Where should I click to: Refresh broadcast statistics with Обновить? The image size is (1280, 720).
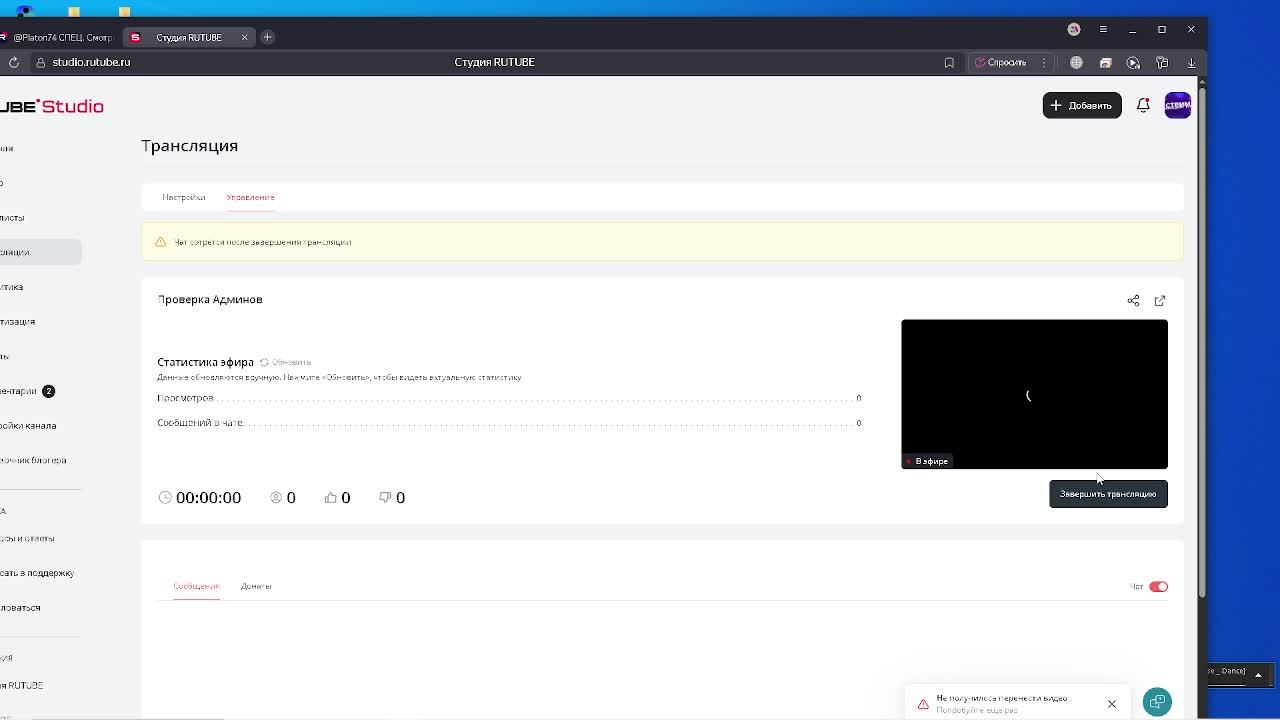click(x=286, y=362)
